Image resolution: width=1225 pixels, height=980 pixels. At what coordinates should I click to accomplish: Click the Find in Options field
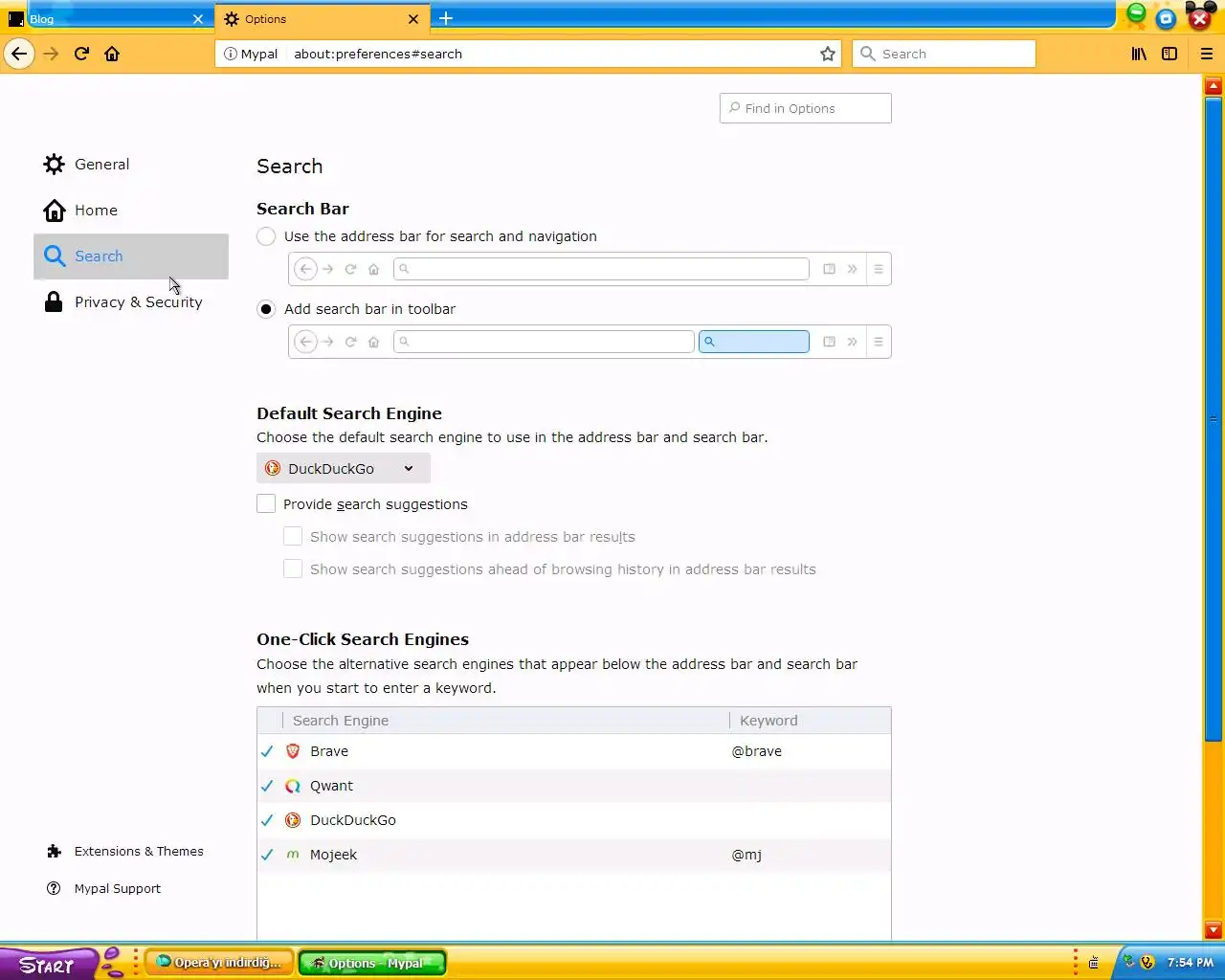pos(806,108)
